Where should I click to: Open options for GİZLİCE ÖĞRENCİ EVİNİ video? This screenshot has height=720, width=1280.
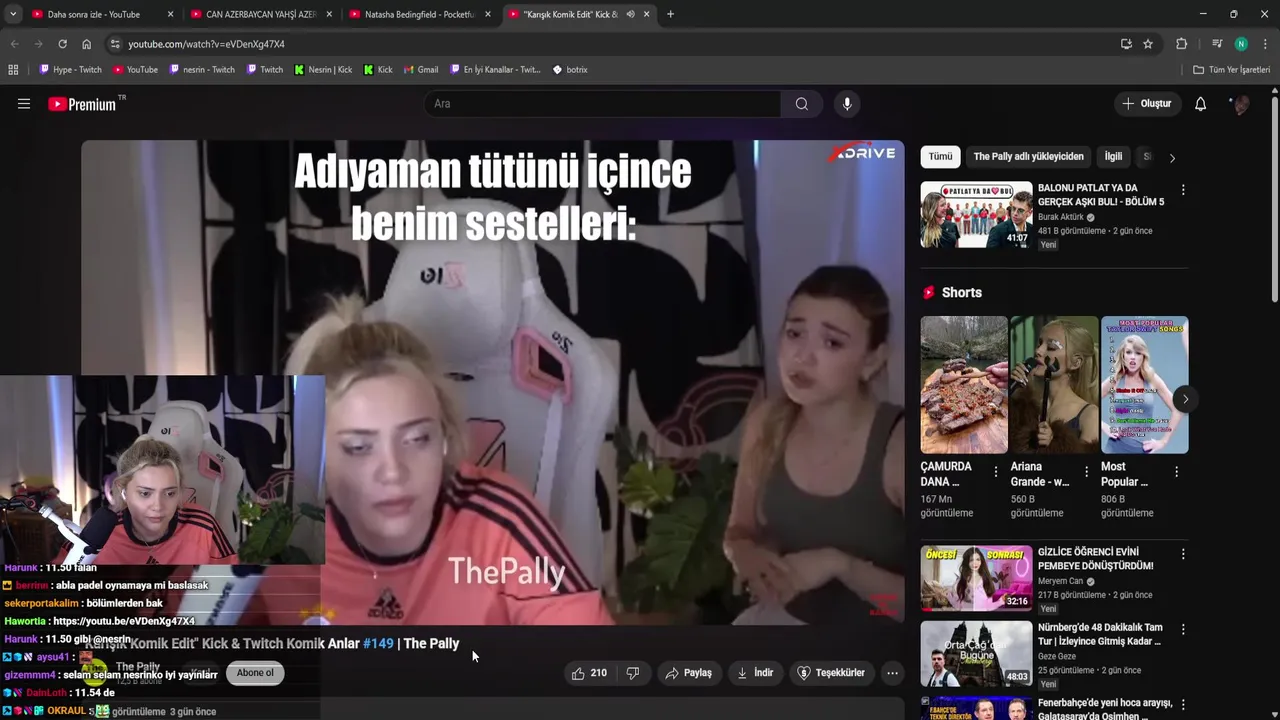coord(1183,554)
